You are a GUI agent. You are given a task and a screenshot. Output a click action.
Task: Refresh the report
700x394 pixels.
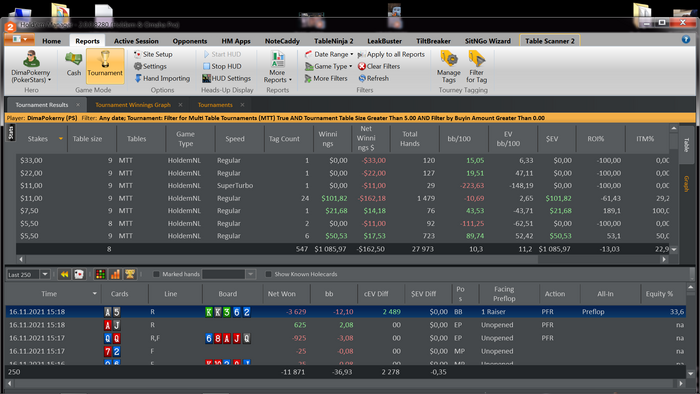[x=374, y=78]
